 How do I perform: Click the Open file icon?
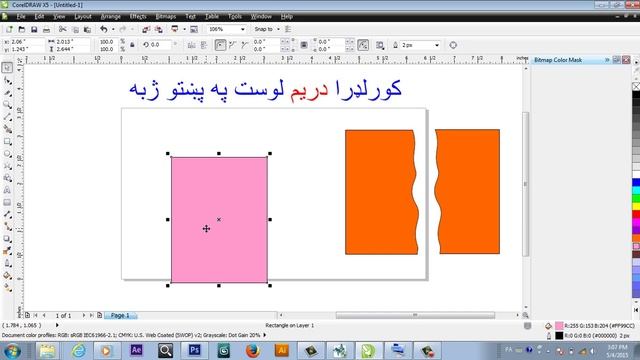tap(22, 29)
